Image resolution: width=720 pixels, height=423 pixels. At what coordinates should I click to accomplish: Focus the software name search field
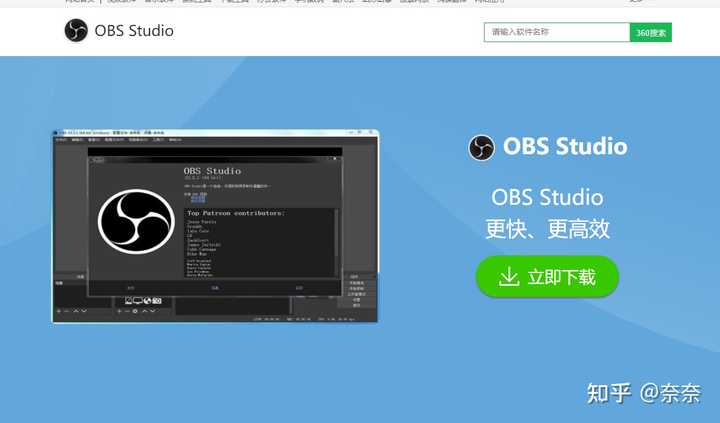click(x=557, y=32)
